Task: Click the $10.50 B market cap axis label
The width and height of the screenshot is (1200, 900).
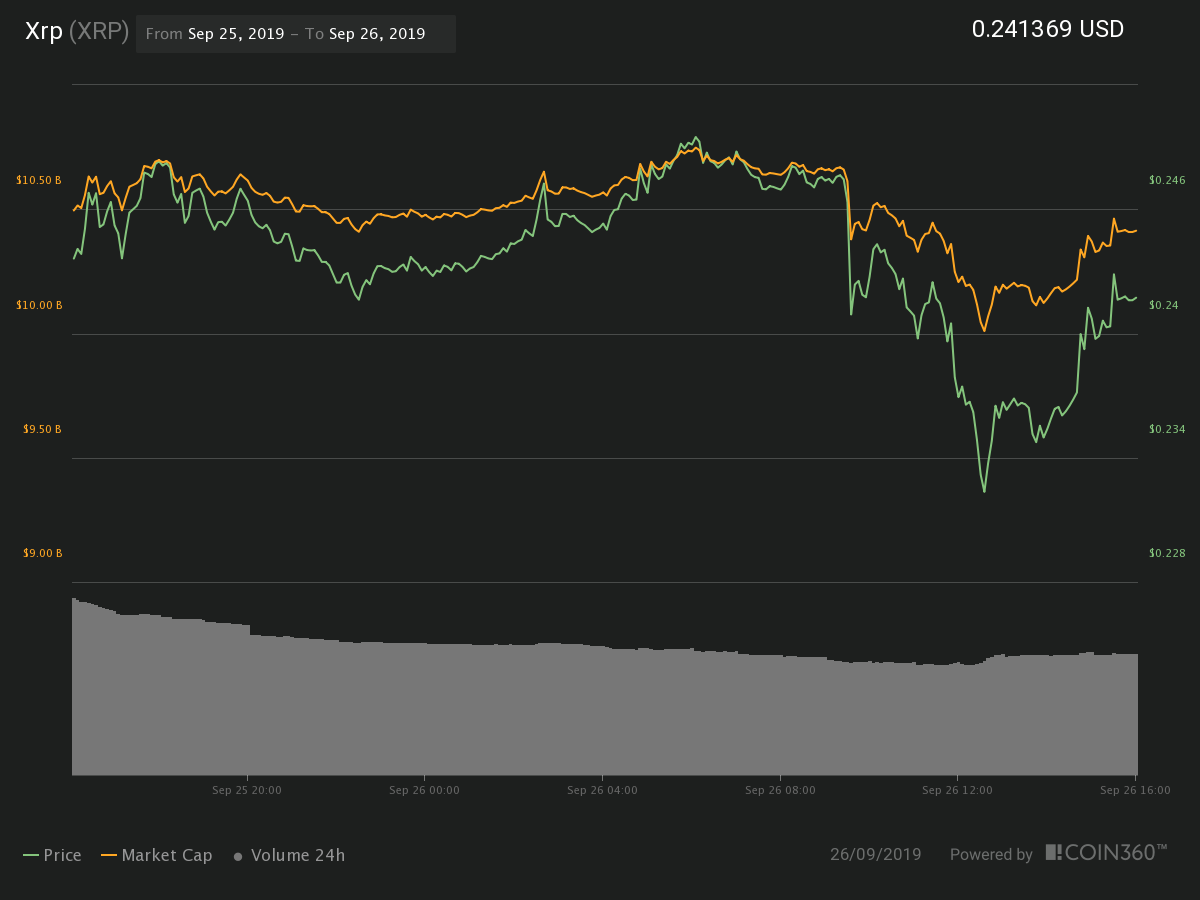Action: 39,180
